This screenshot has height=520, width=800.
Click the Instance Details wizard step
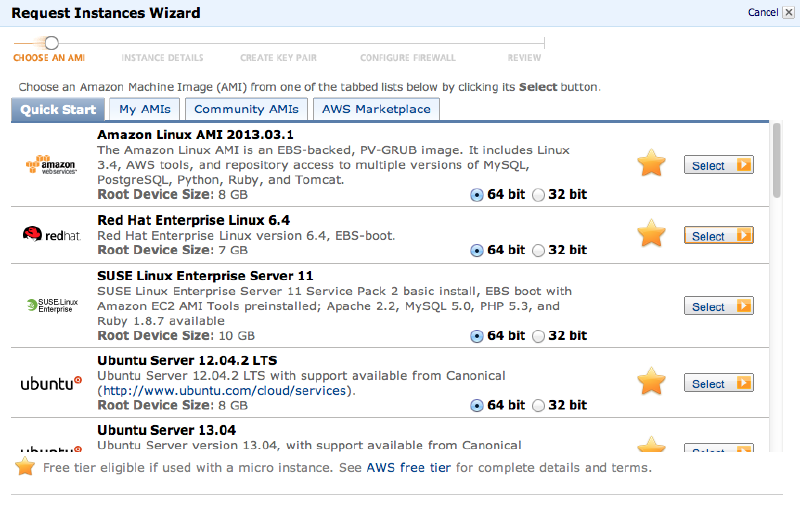tap(162, 58)
